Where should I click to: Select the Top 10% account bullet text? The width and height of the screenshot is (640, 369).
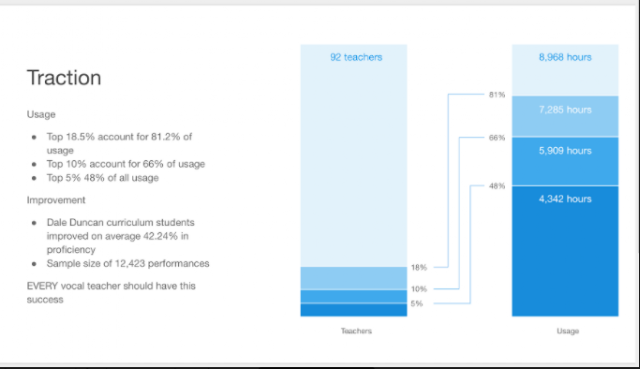126,164
